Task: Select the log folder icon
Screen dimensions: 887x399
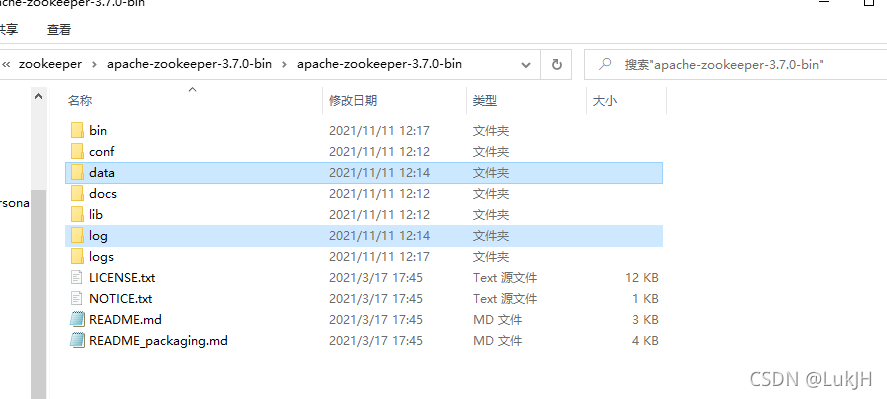Action: pos(77,235)
